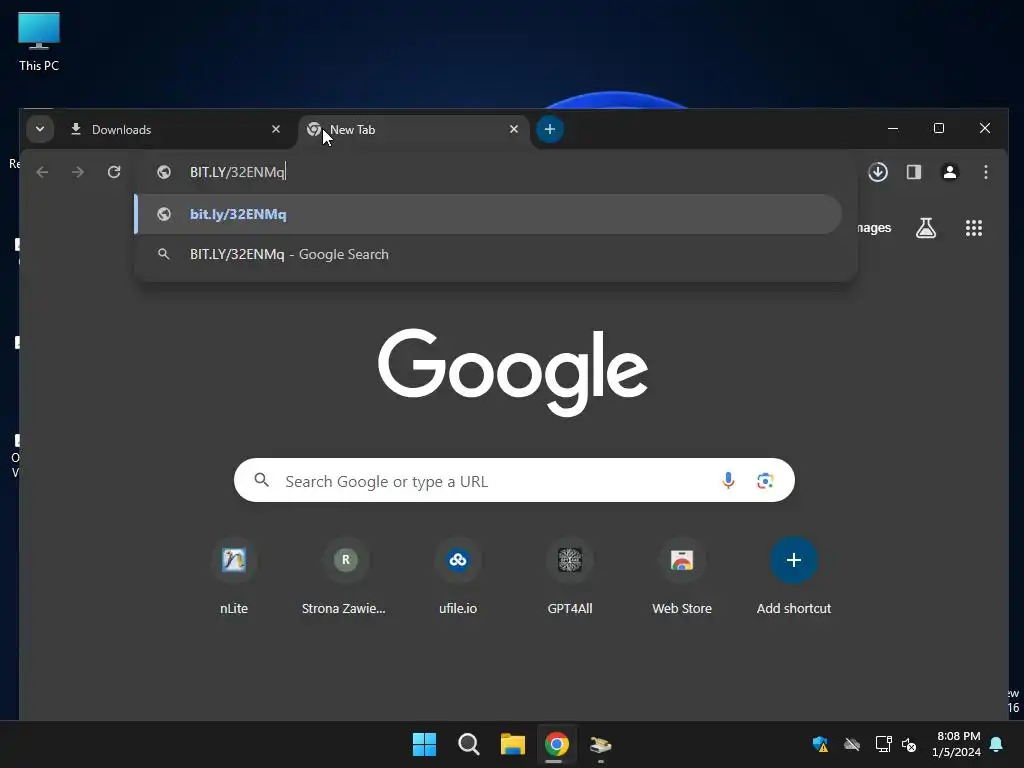Choose the bit.ly/32ENMq URL suggestion
Viewport: 1024px width, 768px height.
click(x=488, y=214)
